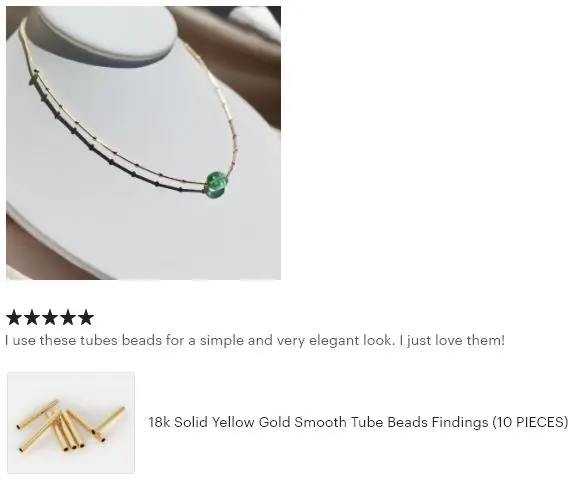578x482 pixels.
Task: Select the fourth rating star
Action: click(68, 317)
